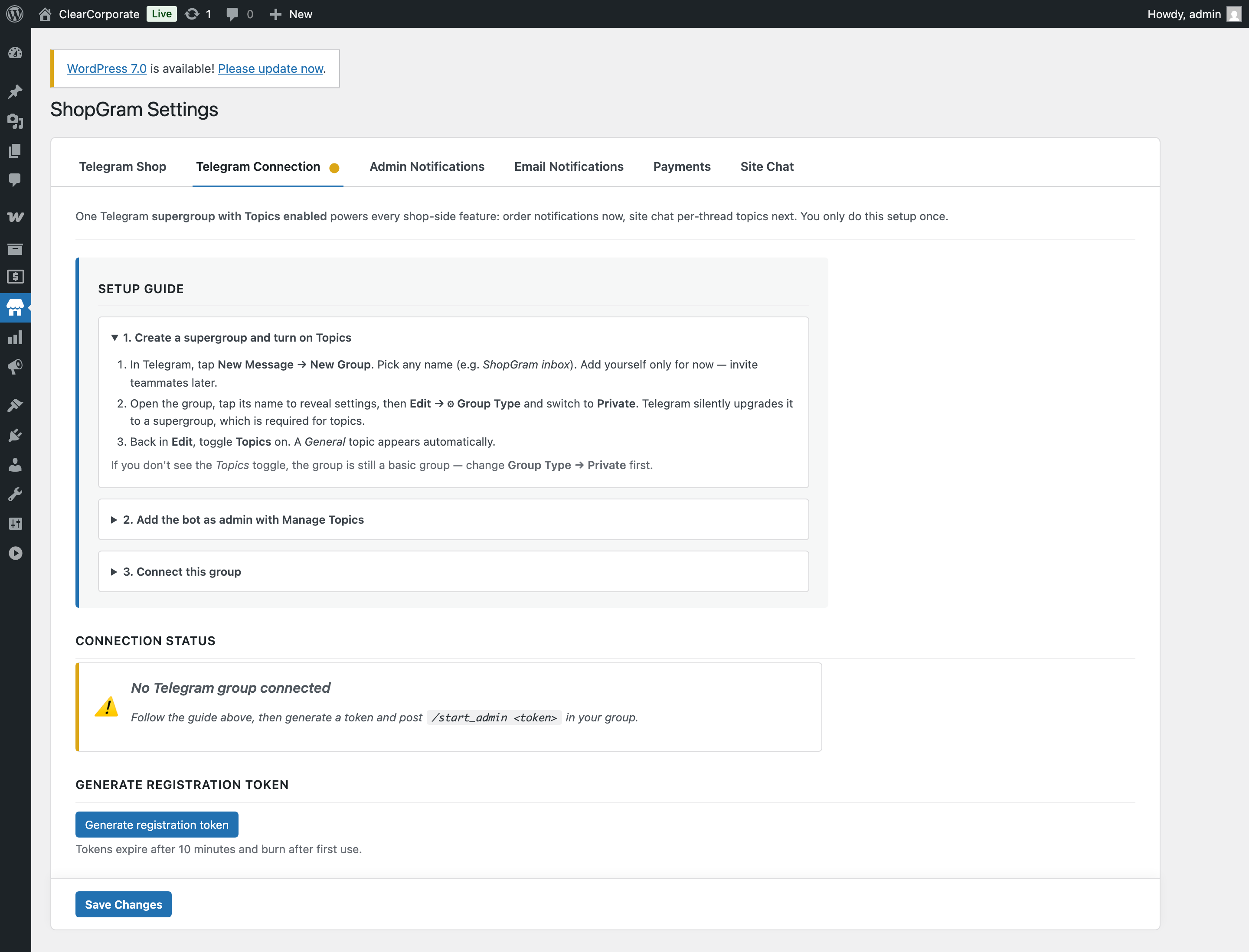
Task: Open Media library sidebar icon
Action: (x=15, y=121)
